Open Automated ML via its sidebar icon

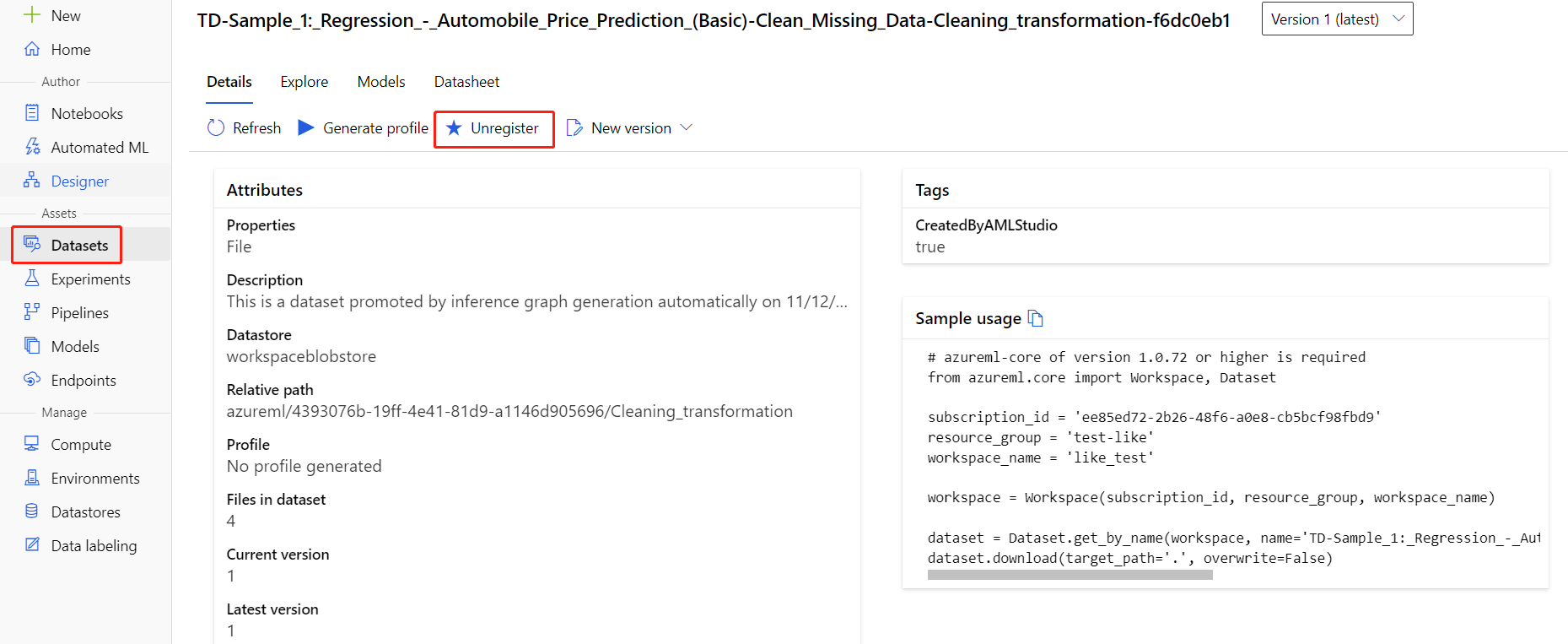click(32, 147)
